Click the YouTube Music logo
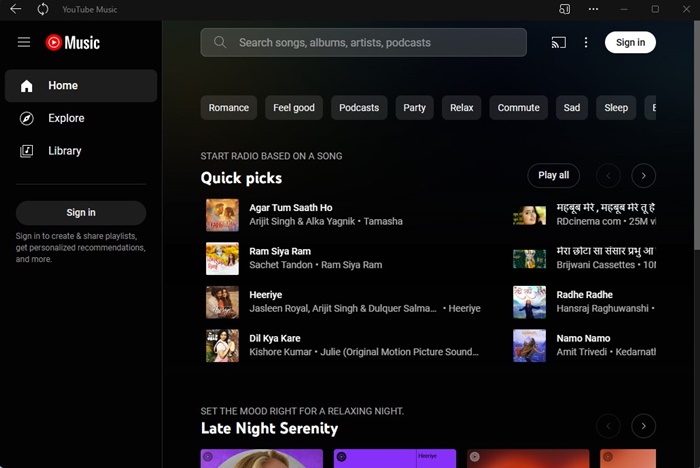 73,42
